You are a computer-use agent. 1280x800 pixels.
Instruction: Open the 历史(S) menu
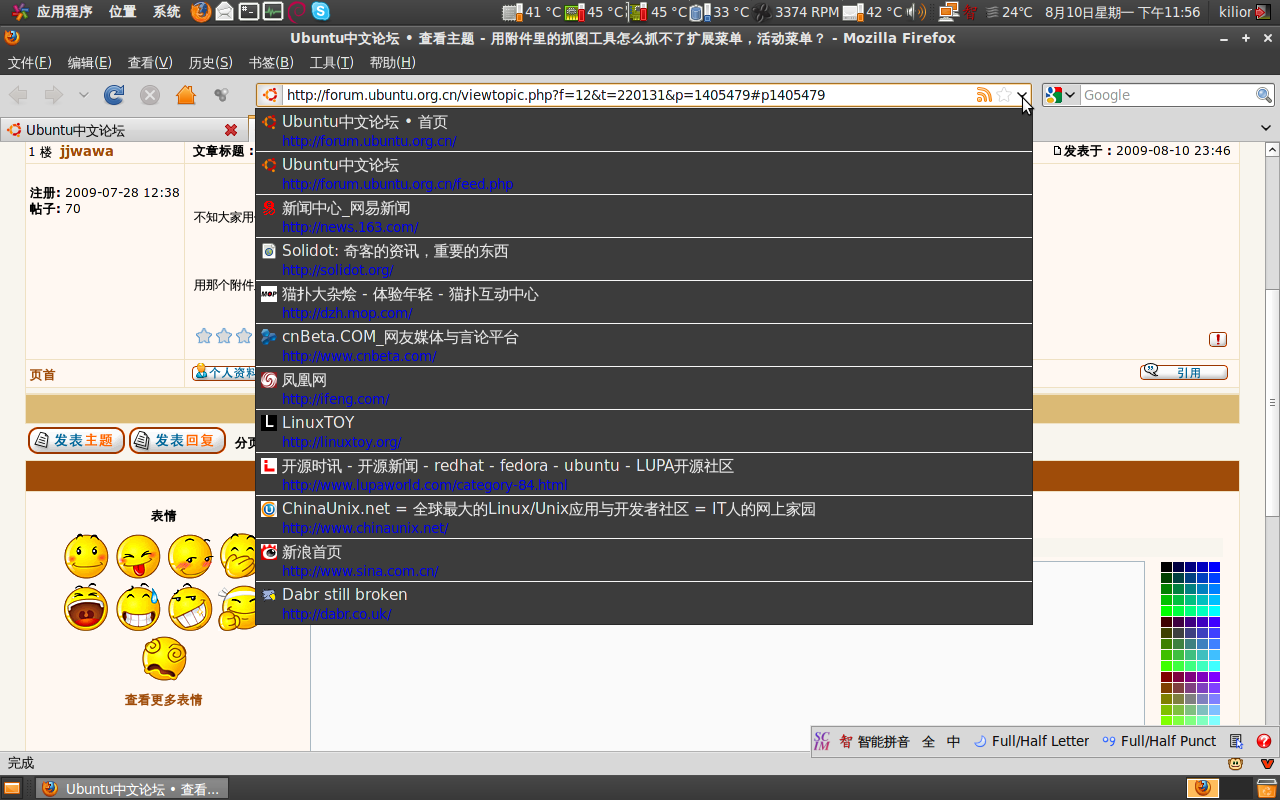210,62
